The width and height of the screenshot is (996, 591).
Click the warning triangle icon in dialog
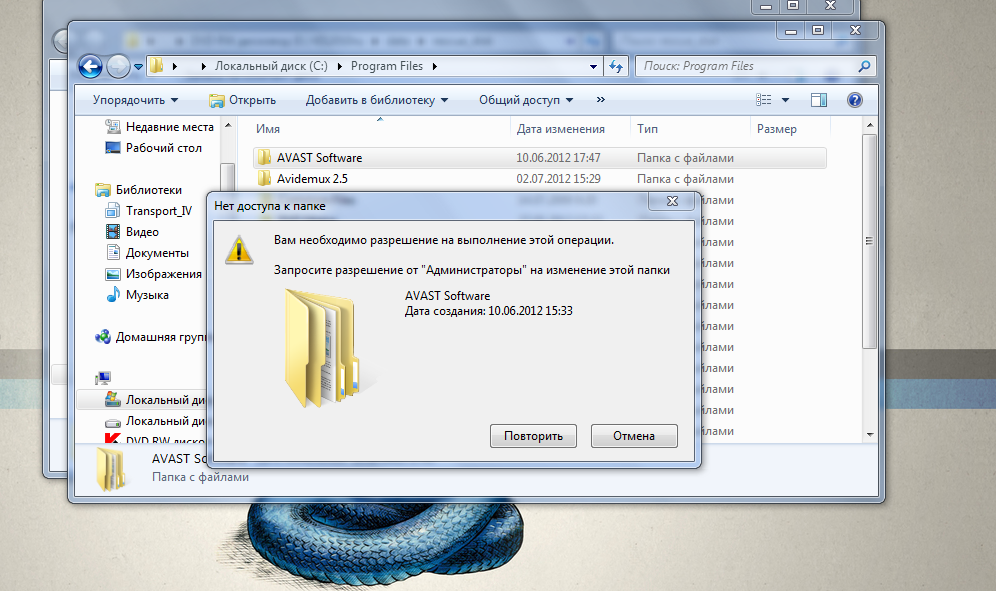click(x=239, y=250)
